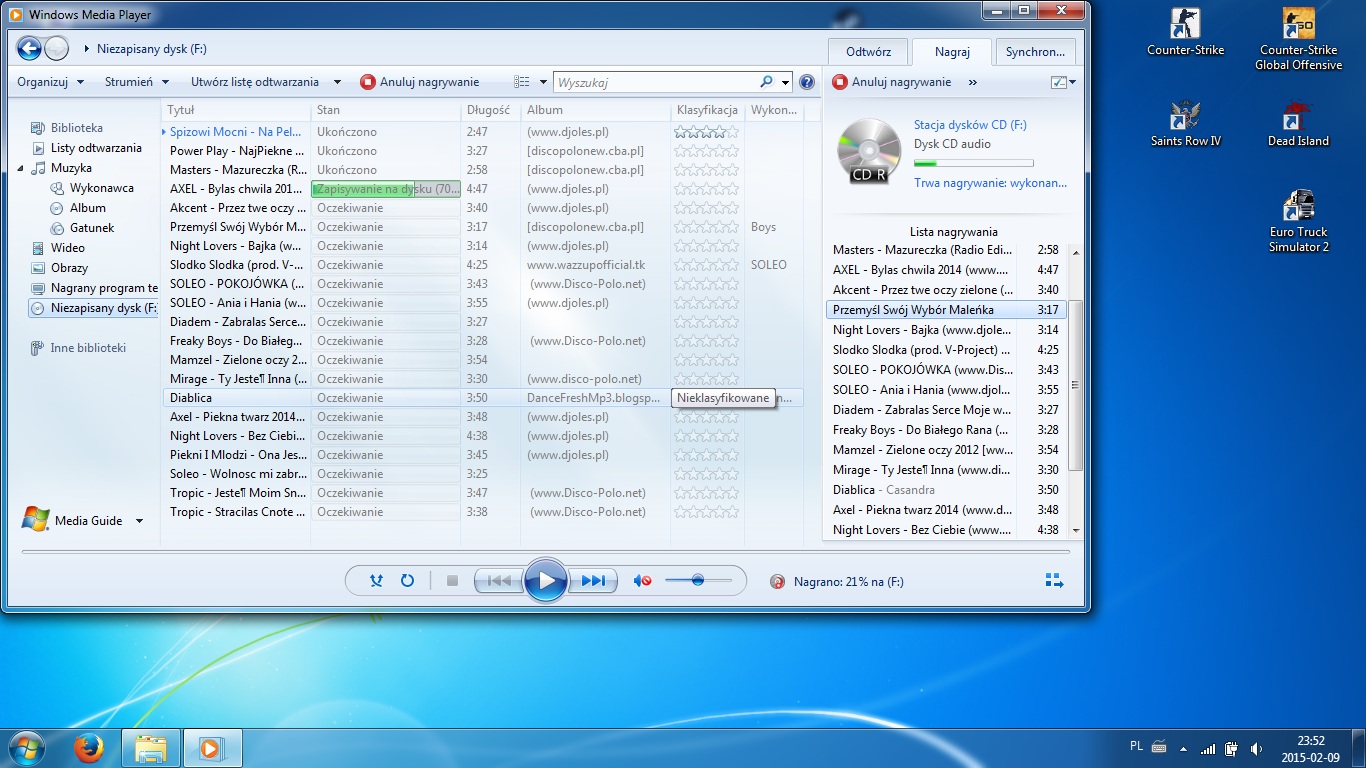Viewport: 1366px width, 768px height.
Task: Skip to the next track
Action: pyautogui.click(x=592, y=580)
